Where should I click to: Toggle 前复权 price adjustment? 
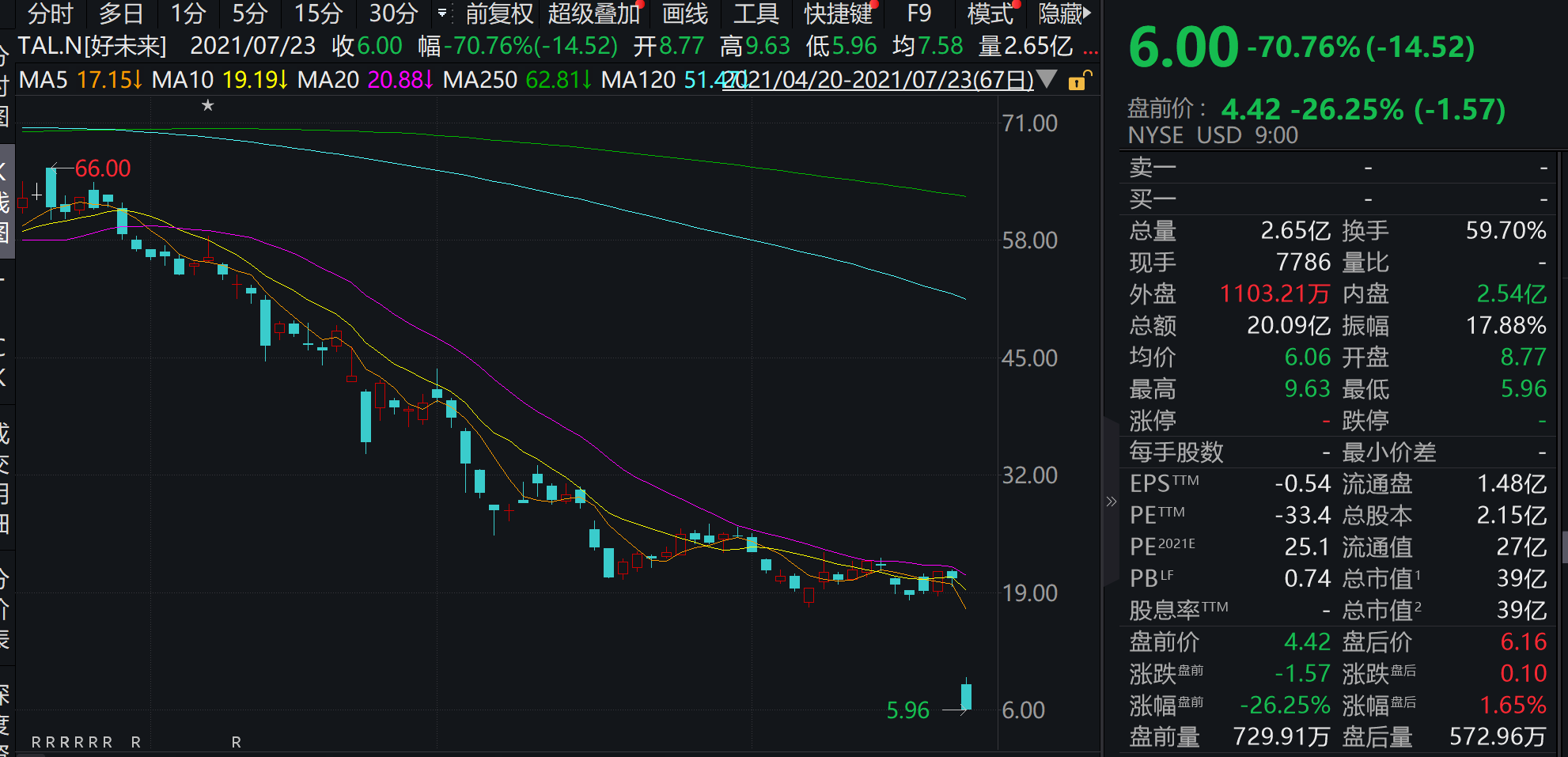click(x=499, y=13)
